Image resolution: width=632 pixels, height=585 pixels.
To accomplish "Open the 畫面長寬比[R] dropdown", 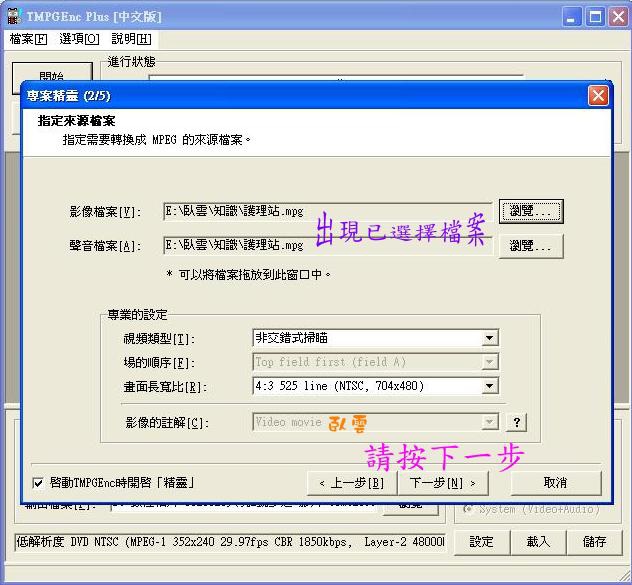I will [490, 386].
